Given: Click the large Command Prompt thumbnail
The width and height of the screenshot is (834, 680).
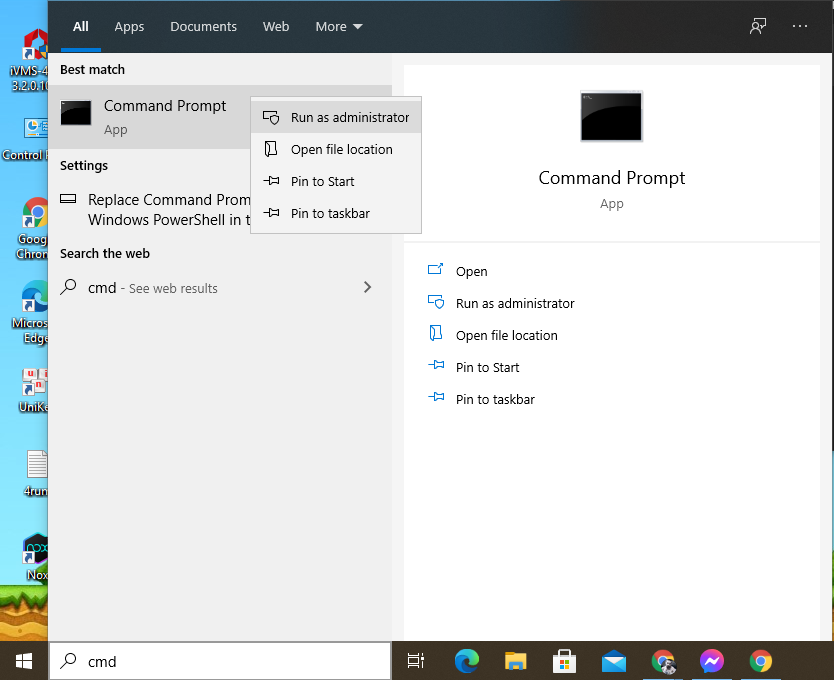Looking at the screenshot, I should click(x=611, y=116).
